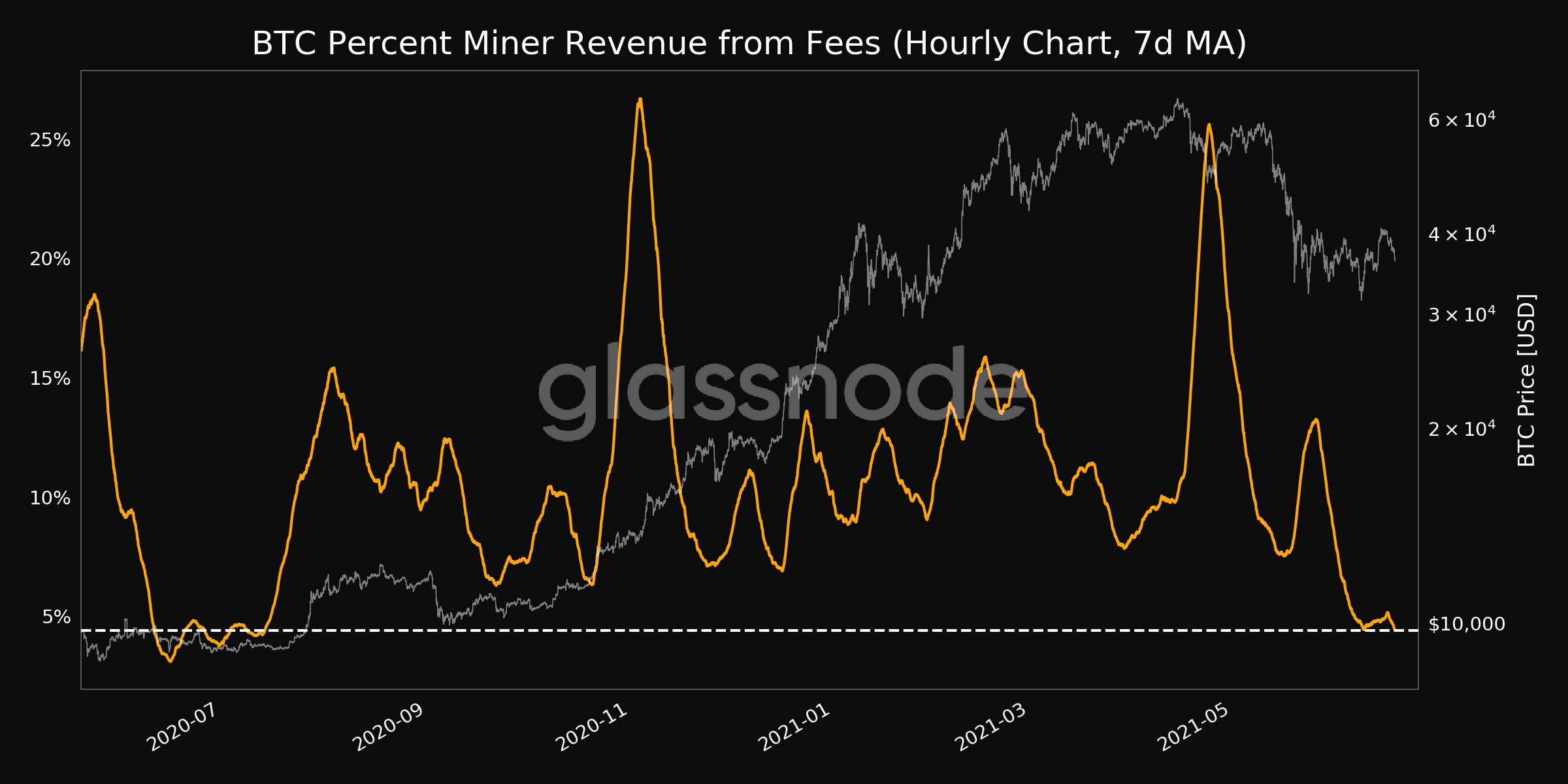Click the orange line's June 2020 low point
Screen dimensions: 1568x784
coord(171,661)
